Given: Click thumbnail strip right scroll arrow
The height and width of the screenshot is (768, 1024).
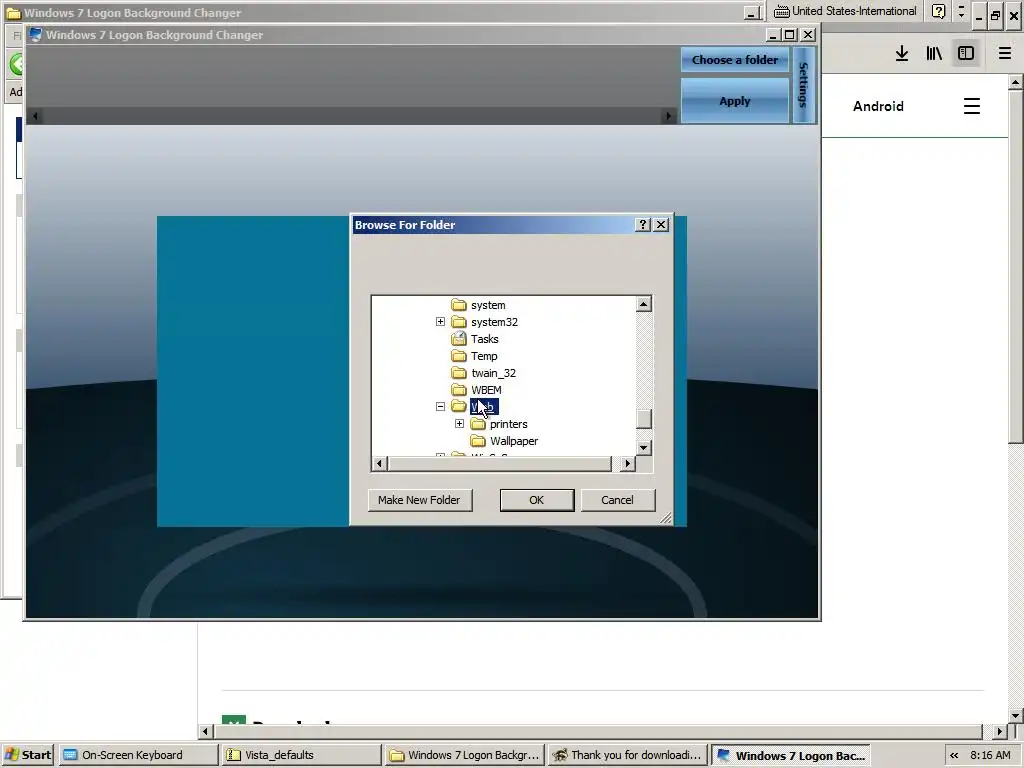Looking at the screenshot, I should tap(667, 116).
